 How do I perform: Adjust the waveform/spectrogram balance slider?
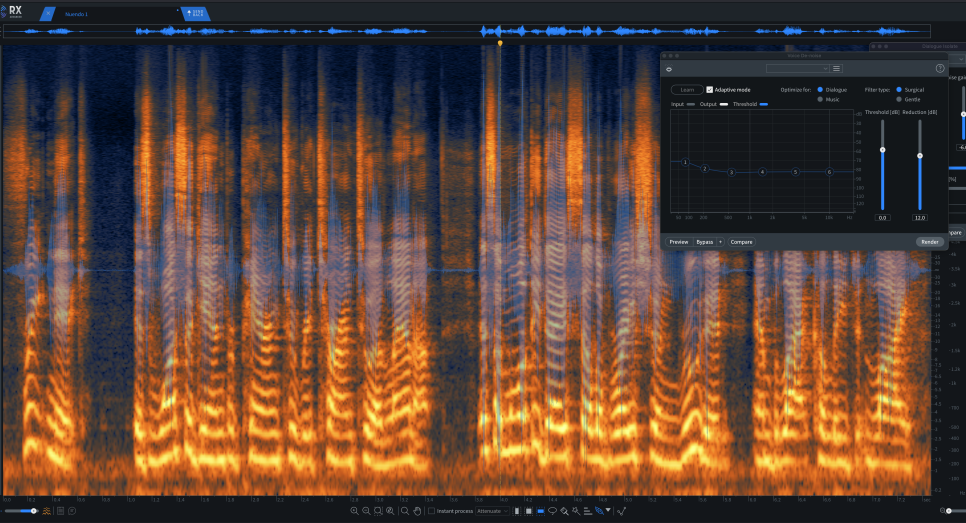coord(33,511)
